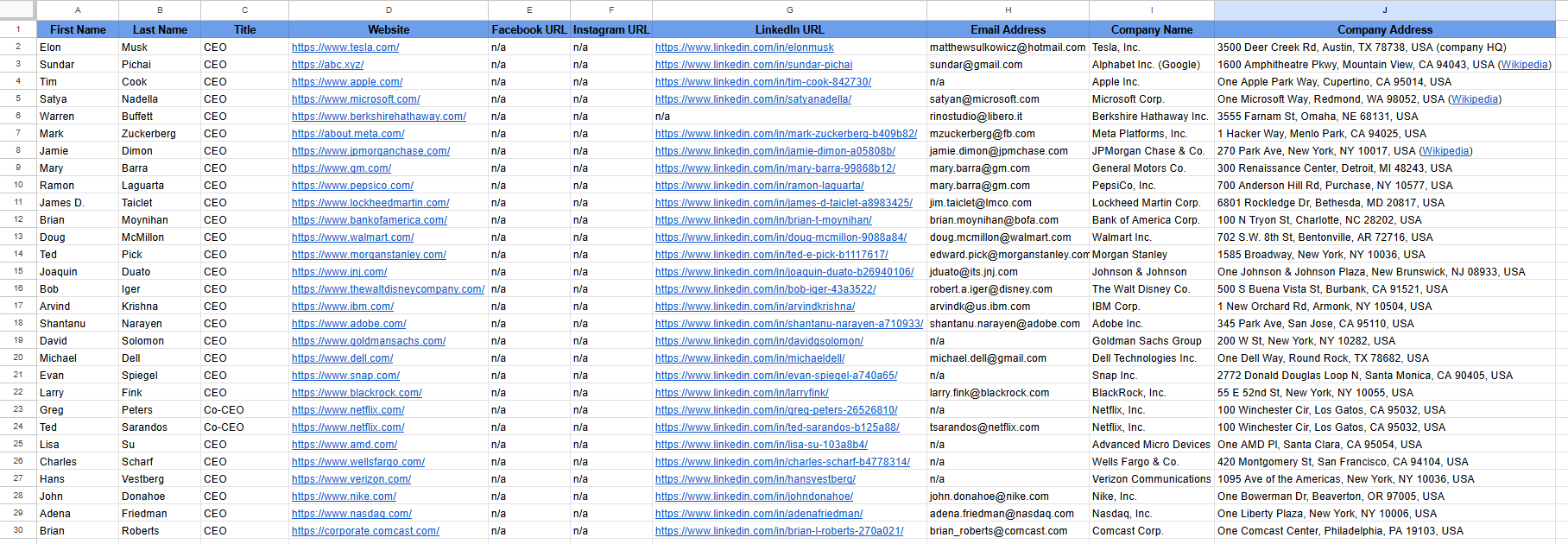Click the Co-CEO title in Greg Peters row
The image size is (1568, 544).
[x=244, y=410]
